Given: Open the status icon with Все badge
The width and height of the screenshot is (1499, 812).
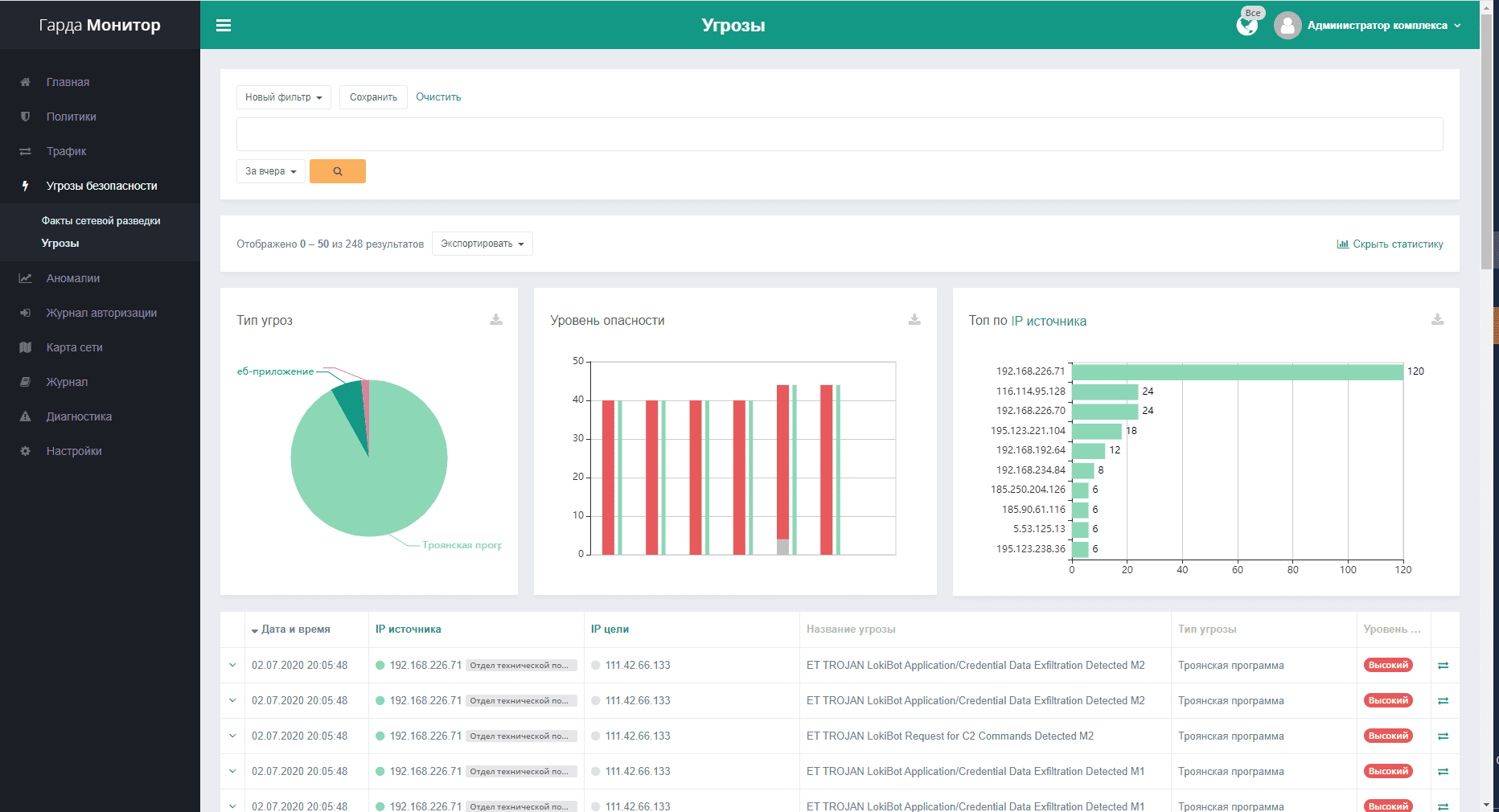Looking at the screenshot, I should [x=1247, y=25].
